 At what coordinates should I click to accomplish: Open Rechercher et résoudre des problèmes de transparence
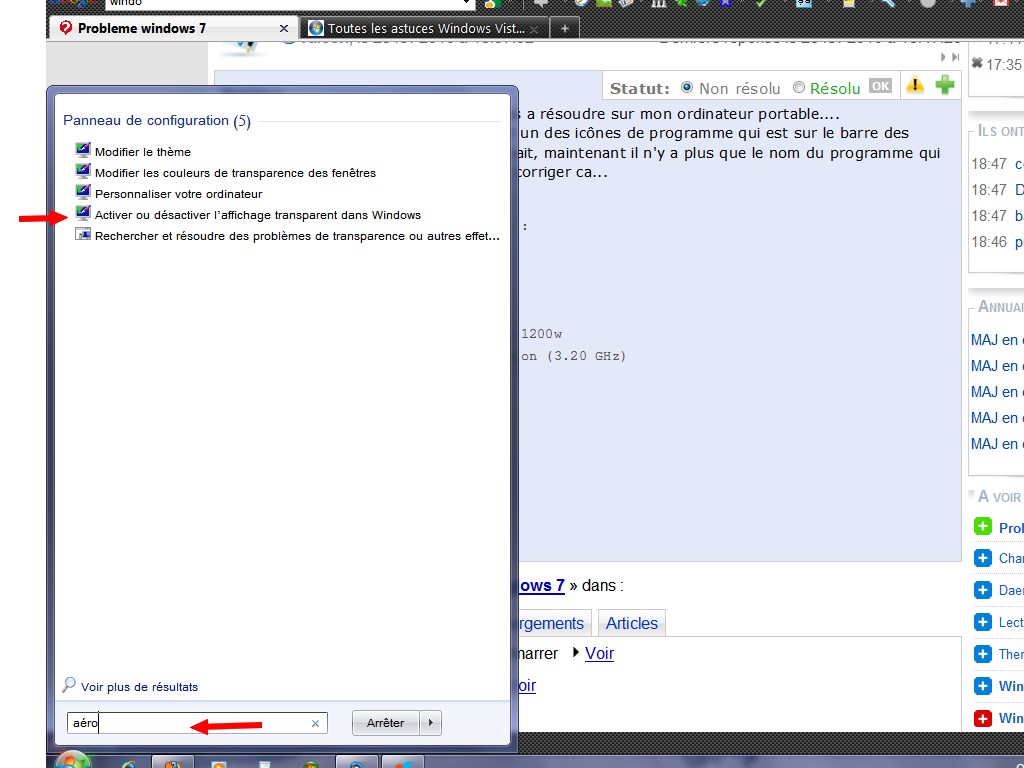pos(287,236)
